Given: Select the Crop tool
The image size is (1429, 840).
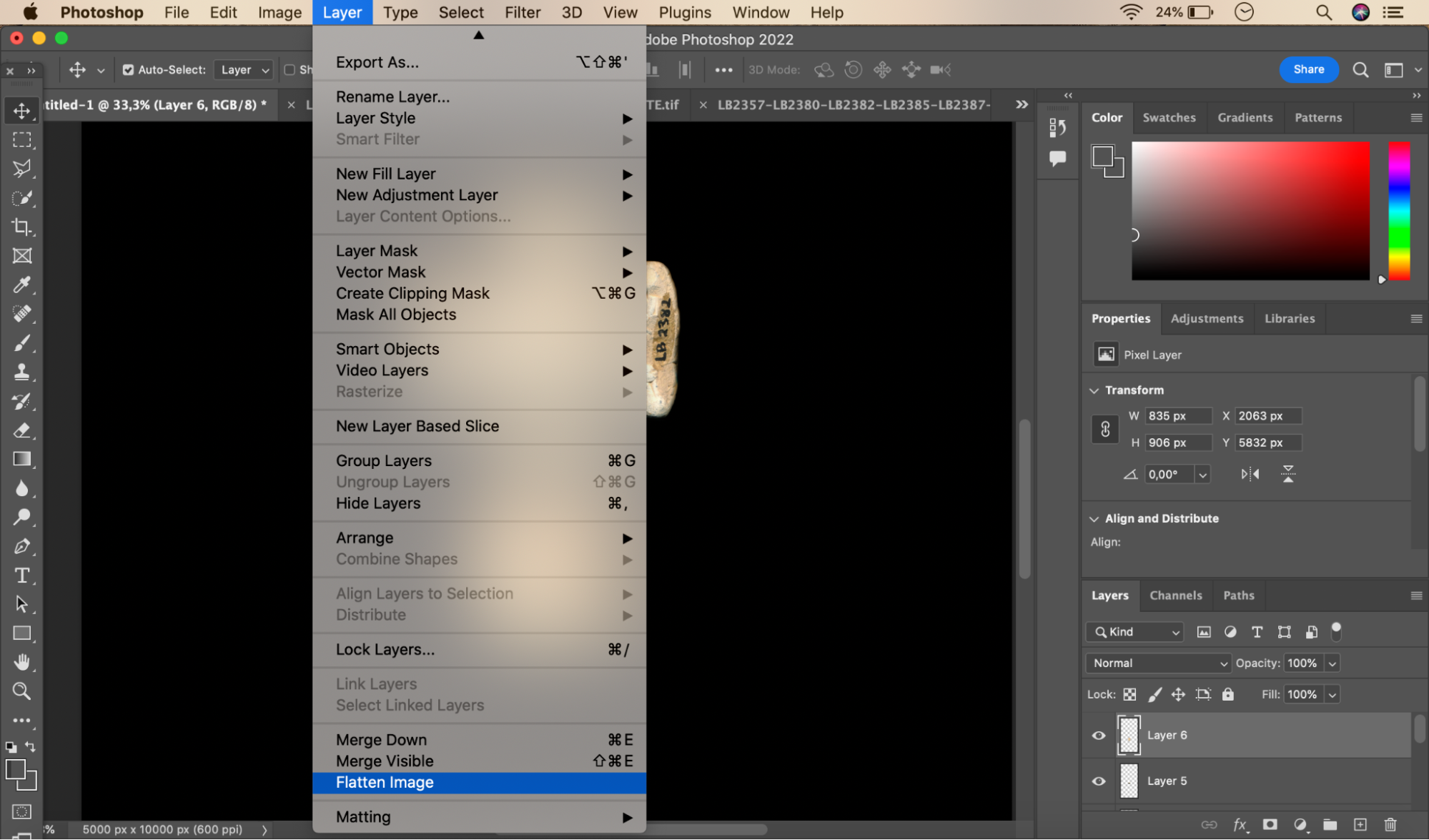Looking at the screenshot, I should [x=21, y=227].
